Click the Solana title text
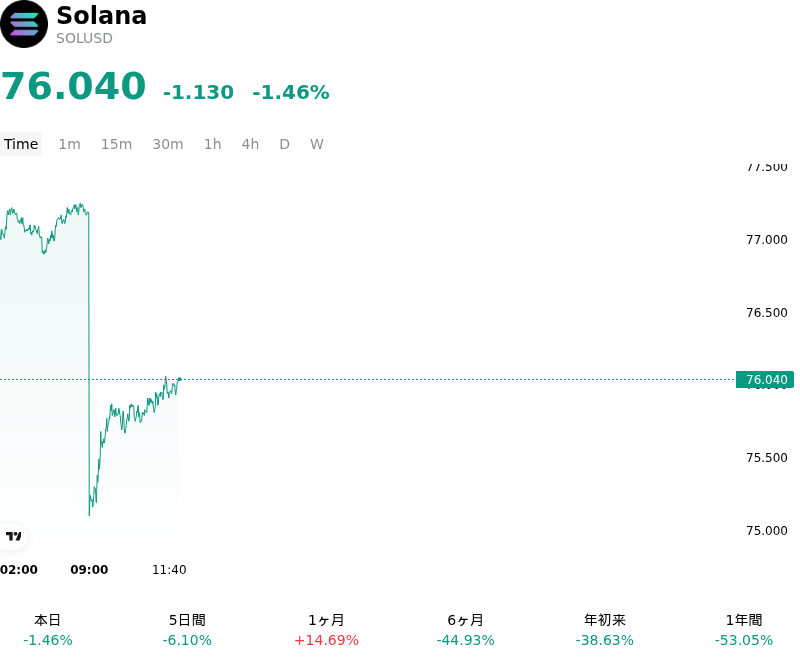Screen dimensions: 800x660 click(x=102, y=16)
